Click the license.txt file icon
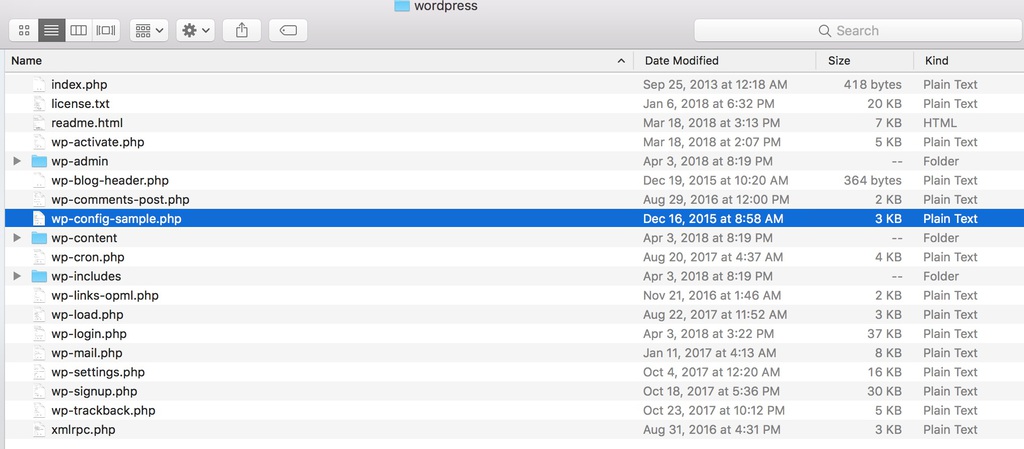Viewport: 1024px width, 449px height. 39,104
